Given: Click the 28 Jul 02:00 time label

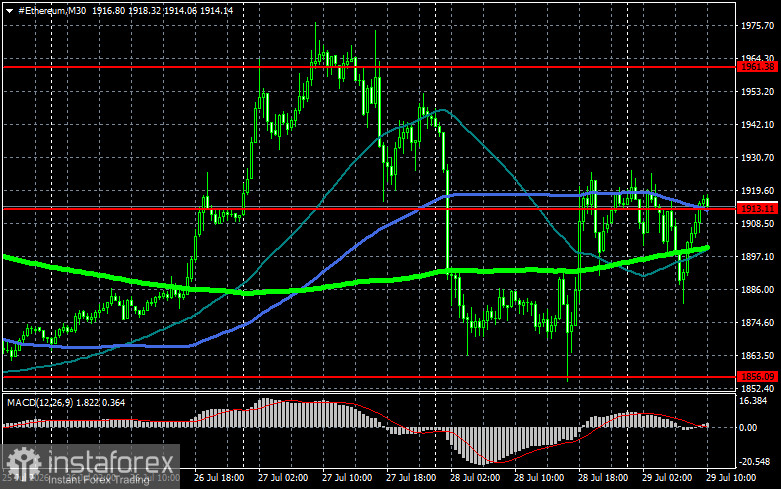Looking at the screenshot, I should tap(475, 478).
